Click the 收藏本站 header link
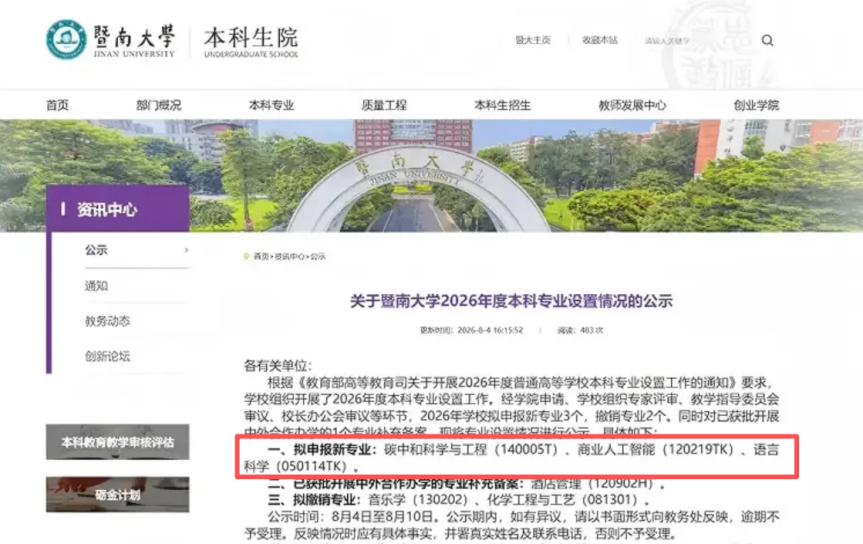Screen dimensions: 863x544 tap(600, 40)
